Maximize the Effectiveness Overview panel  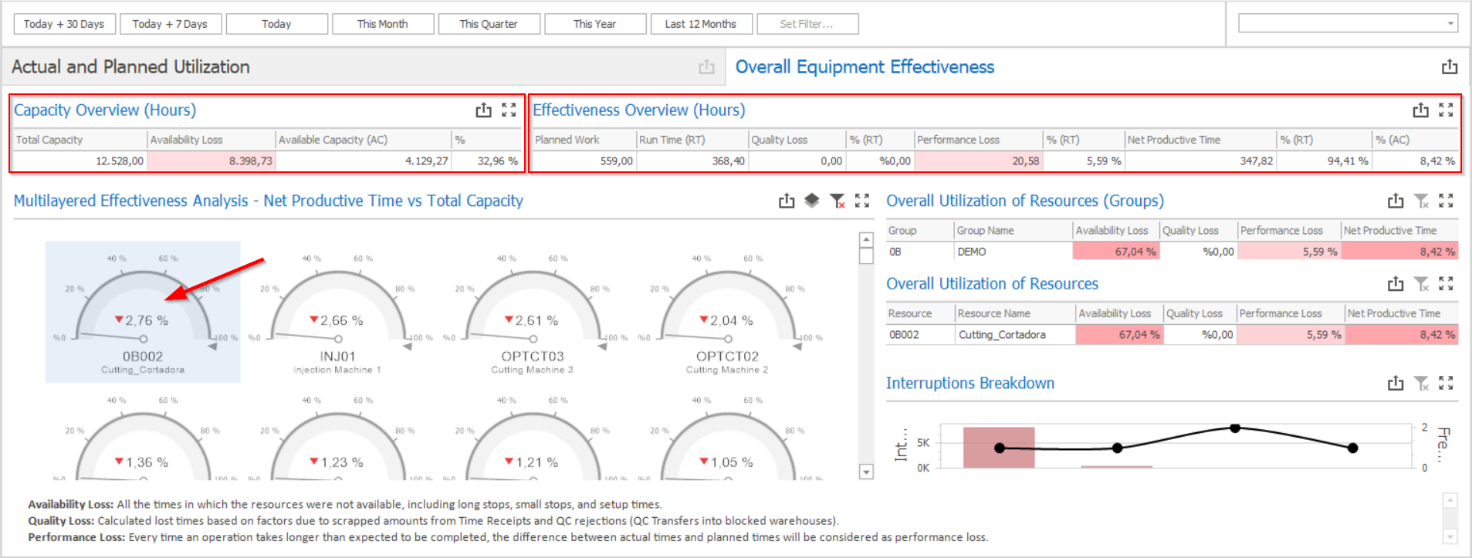tap(1446, 110)
